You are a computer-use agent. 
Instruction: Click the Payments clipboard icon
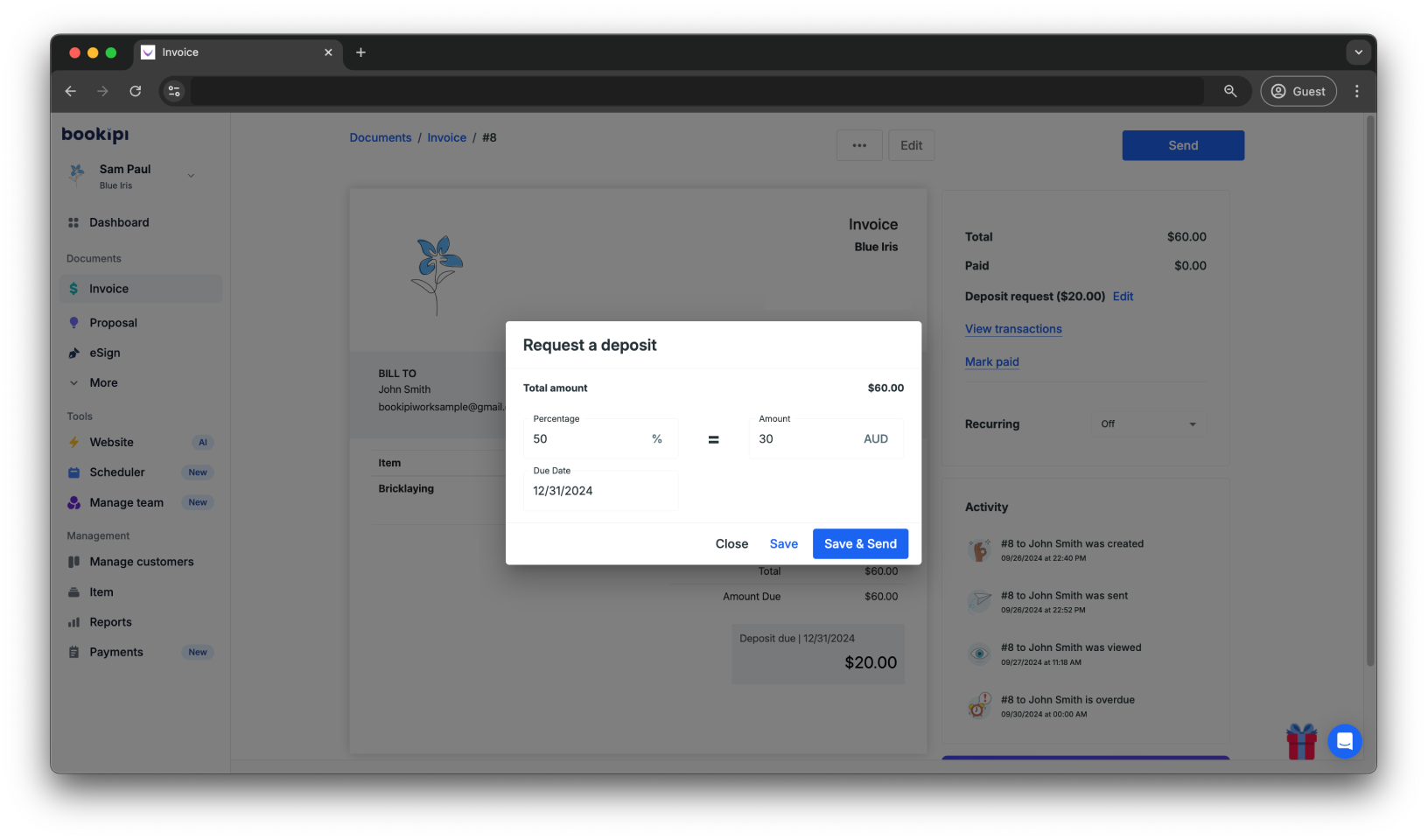click(x=74, y=652)
